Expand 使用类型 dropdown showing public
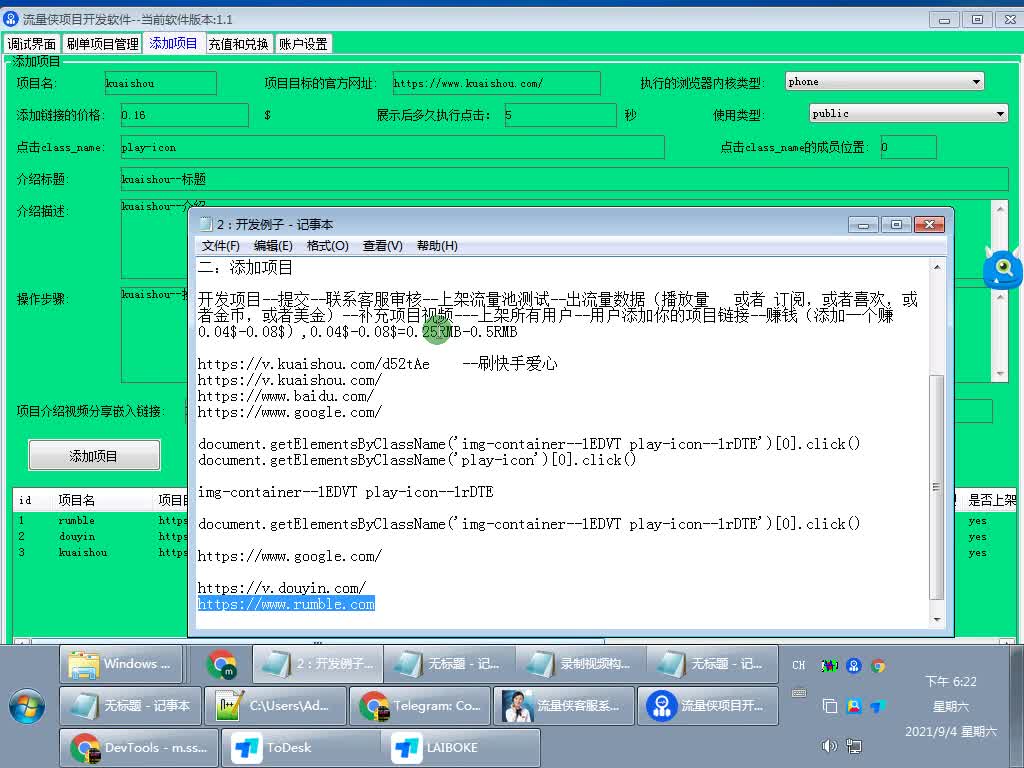This screenshot has width=1024, height=768. [908, 114]
